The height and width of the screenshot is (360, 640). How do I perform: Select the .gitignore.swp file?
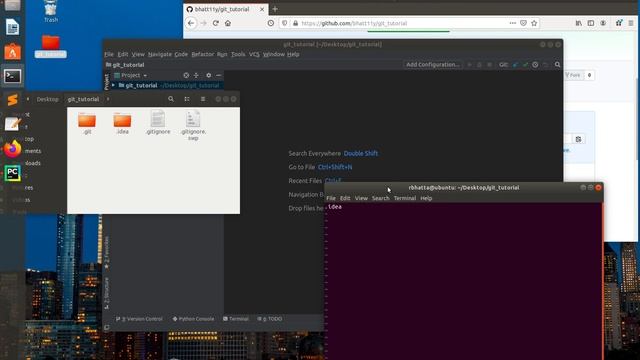point(193,125)
